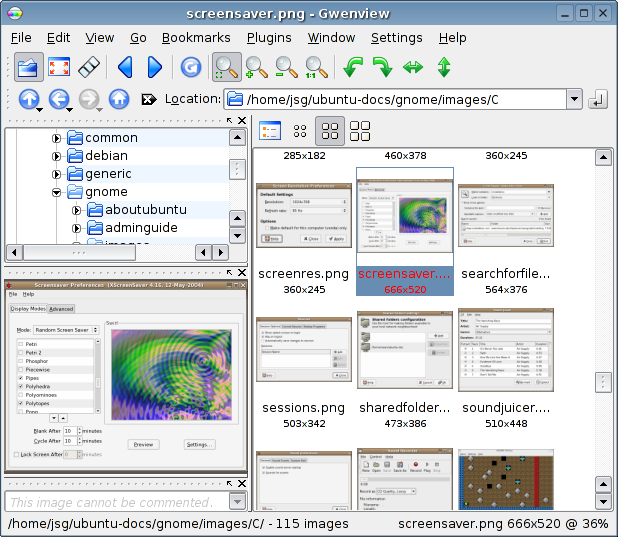
Task: Select the sessions.png thumbnail
Action: (303, 347)
